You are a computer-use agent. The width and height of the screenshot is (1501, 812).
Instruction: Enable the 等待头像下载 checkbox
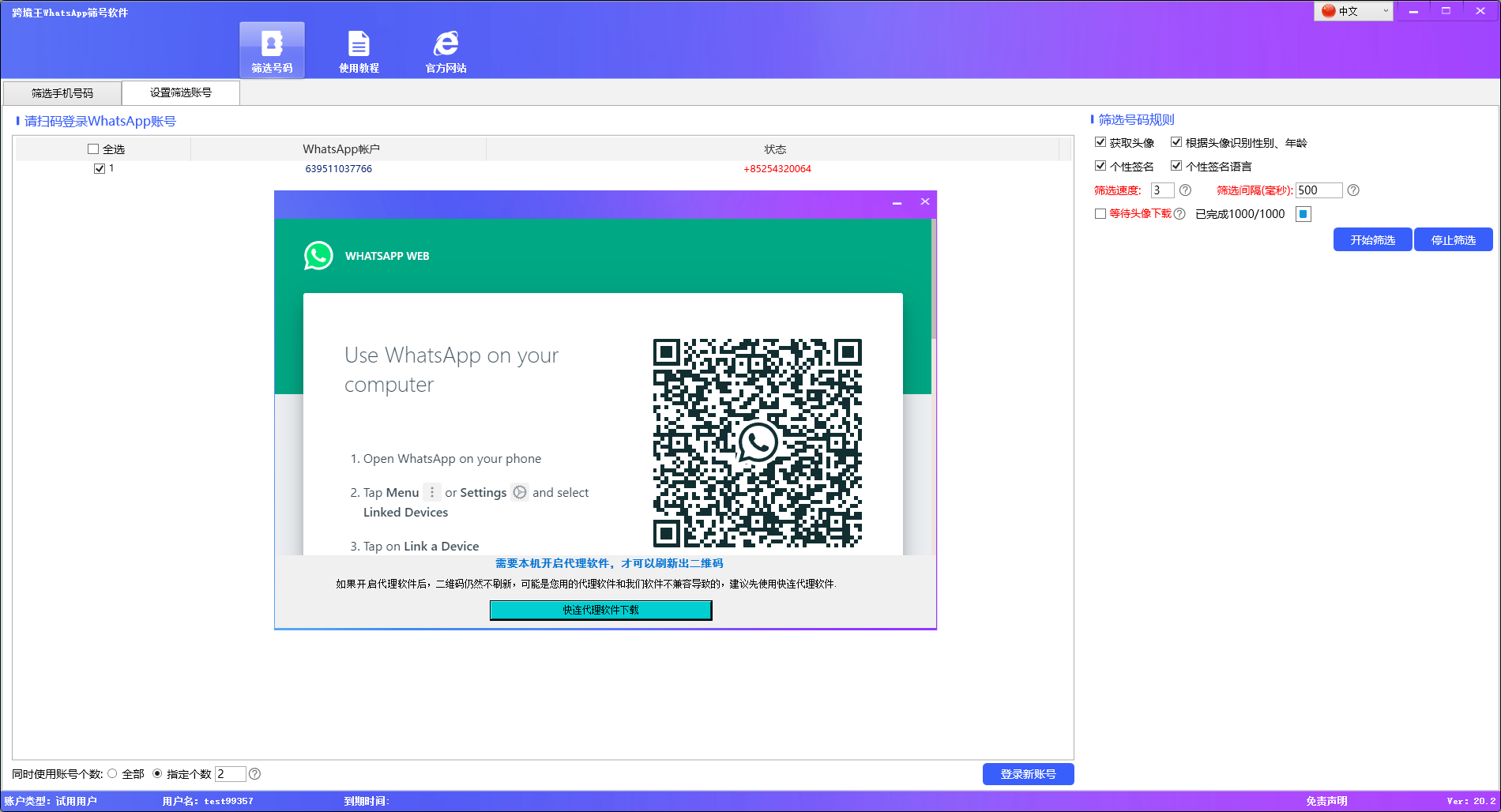pos(1100,214)
